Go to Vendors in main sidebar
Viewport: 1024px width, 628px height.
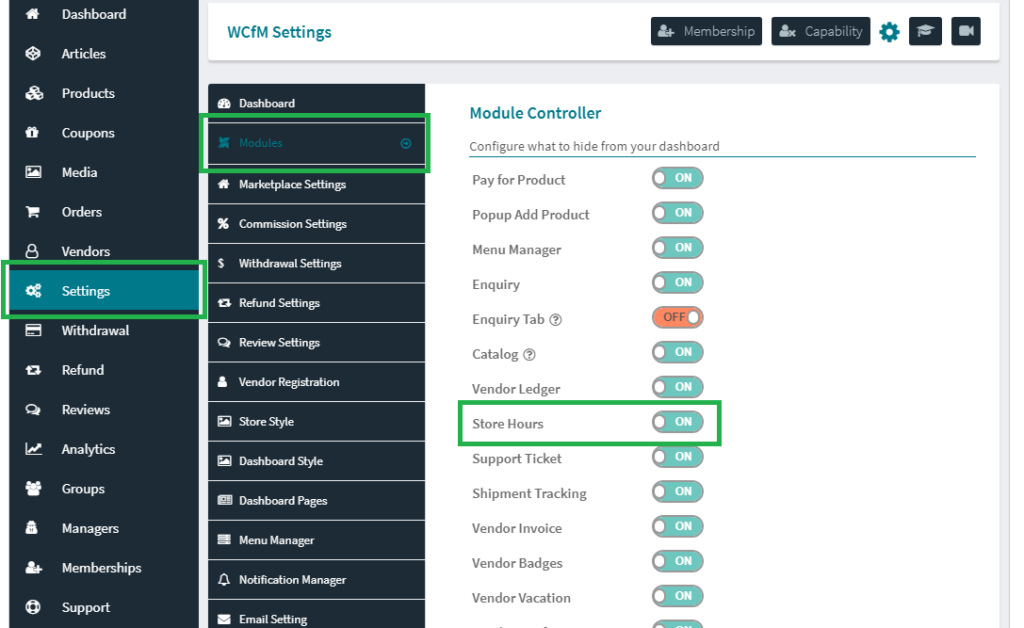104,251
